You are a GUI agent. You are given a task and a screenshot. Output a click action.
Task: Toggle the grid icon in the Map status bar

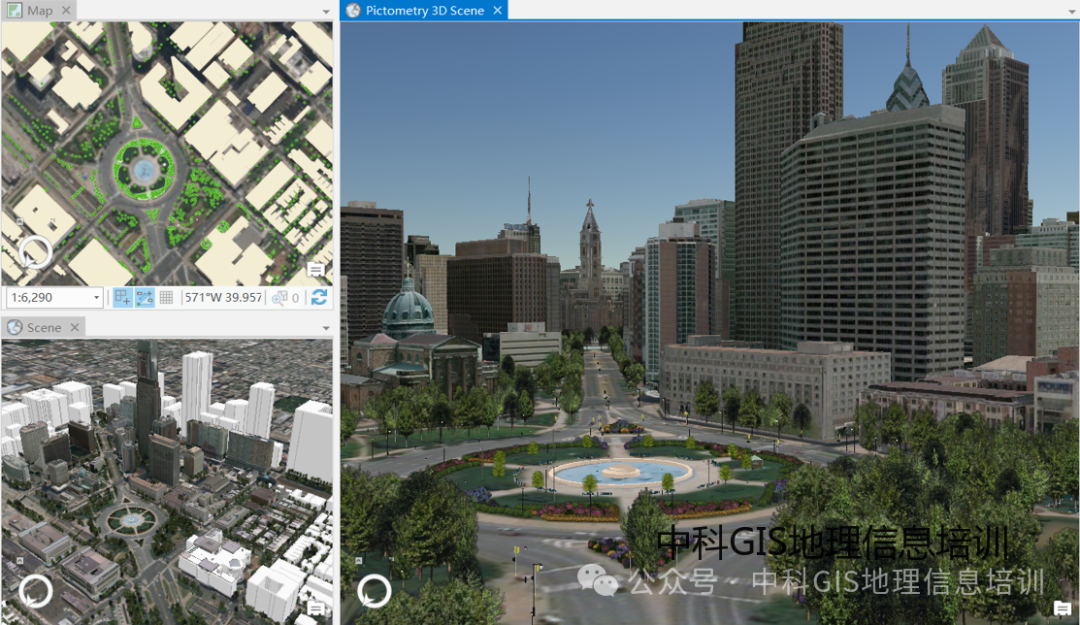166,298
